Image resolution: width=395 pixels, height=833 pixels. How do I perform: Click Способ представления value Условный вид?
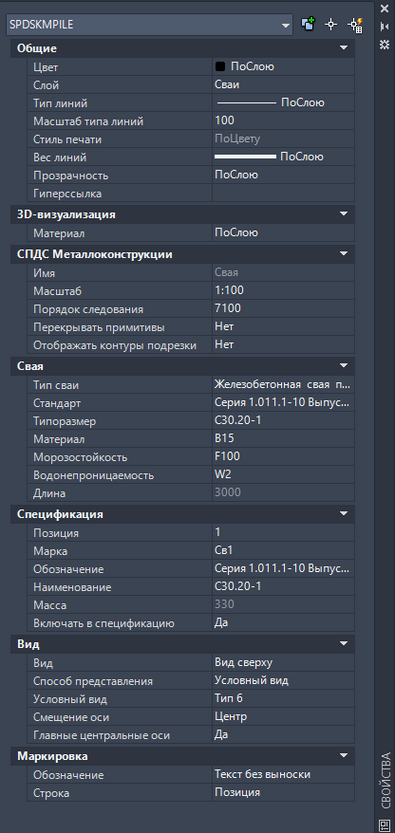click(283, 681)
